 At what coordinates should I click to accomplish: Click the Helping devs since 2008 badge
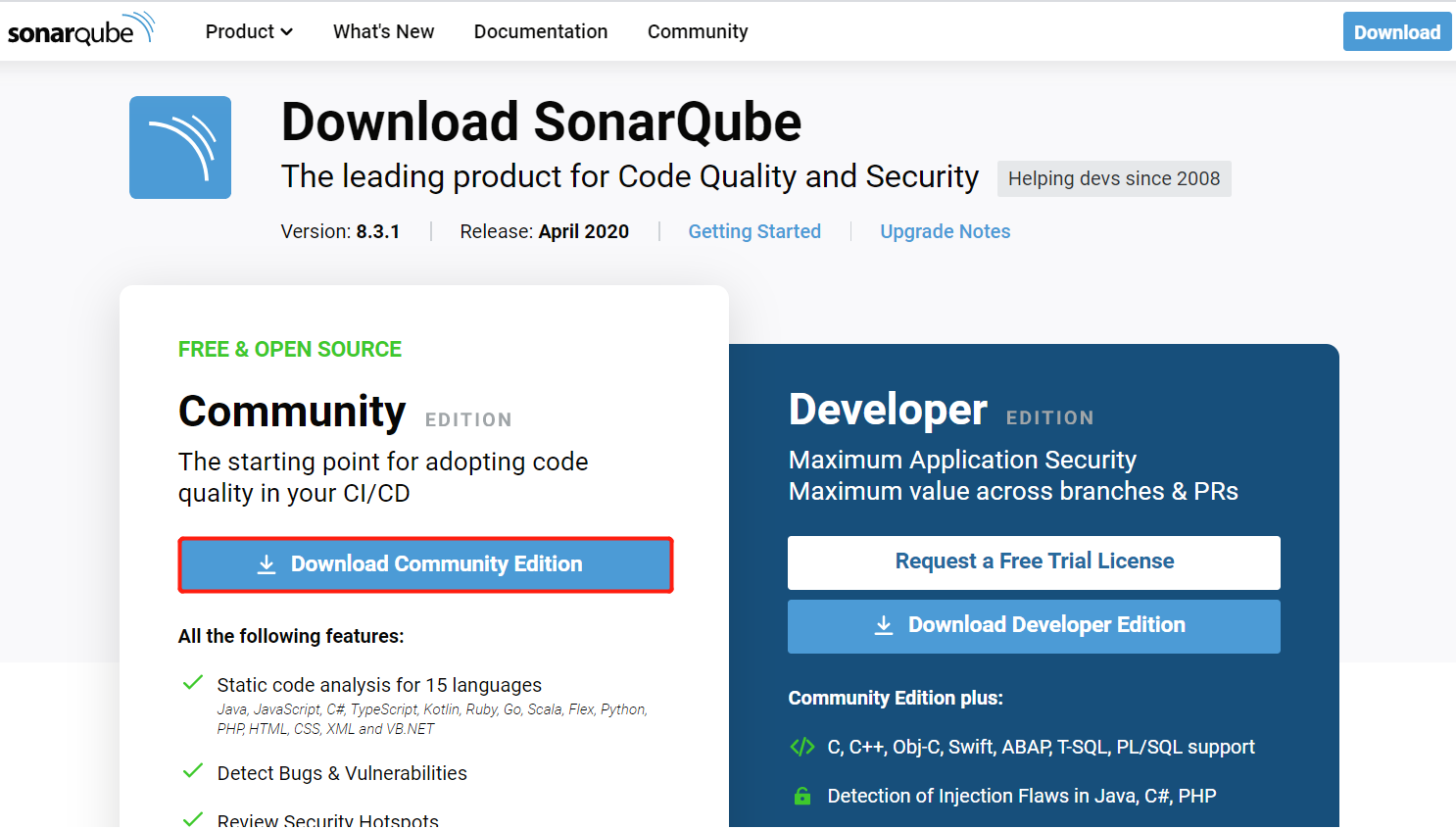point(1114,178)
